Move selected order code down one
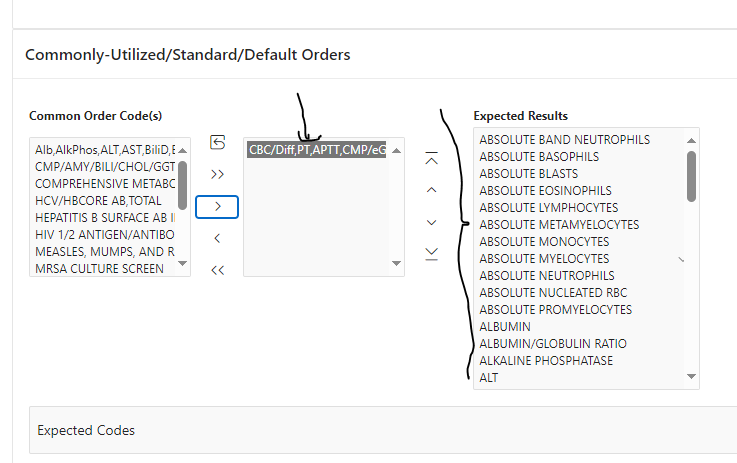Screen dimensions: 737x463 point(431,222)
